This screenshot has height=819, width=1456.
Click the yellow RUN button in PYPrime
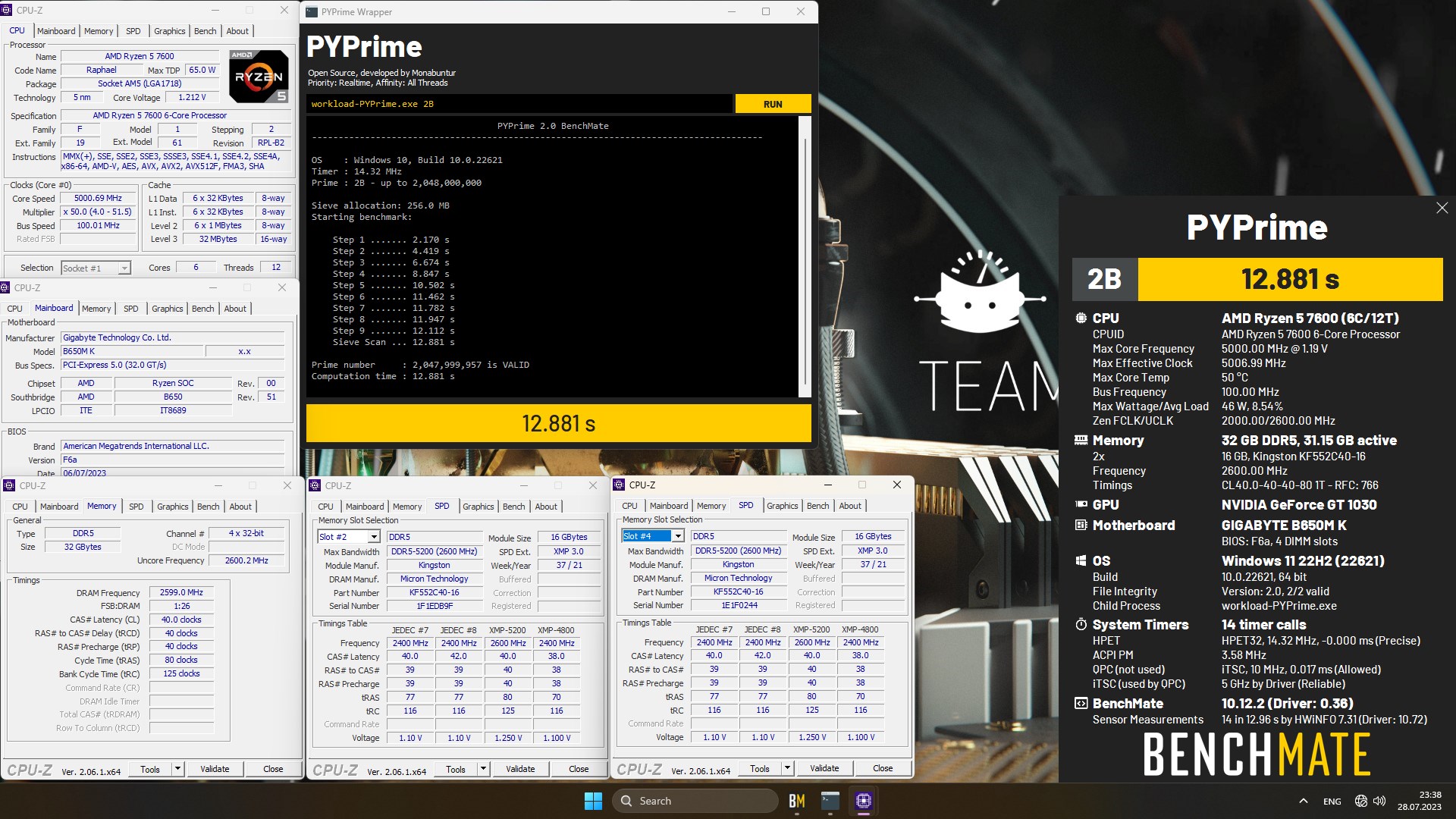[773, 104]
